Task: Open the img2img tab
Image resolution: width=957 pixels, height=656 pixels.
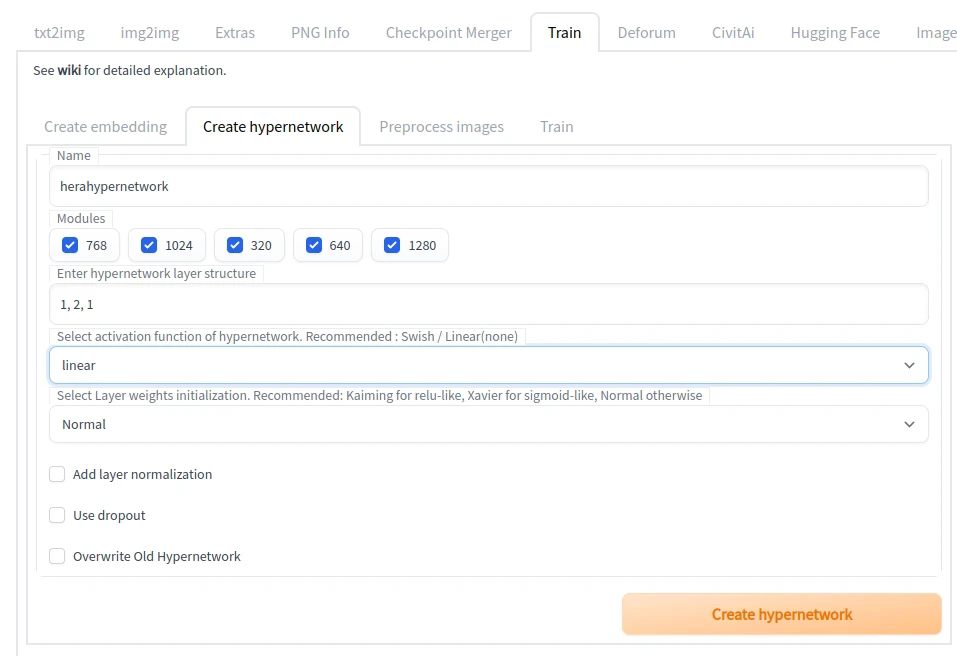Action: [x=150, y=32]
